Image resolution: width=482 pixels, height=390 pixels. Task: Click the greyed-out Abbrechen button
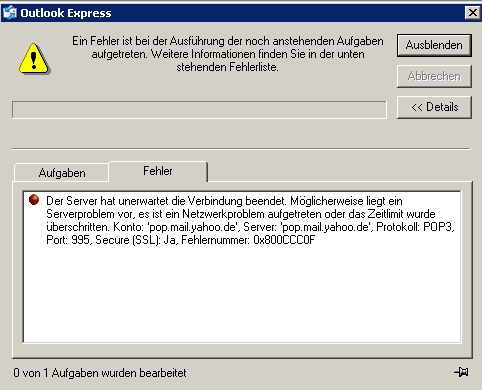(434, 76)
